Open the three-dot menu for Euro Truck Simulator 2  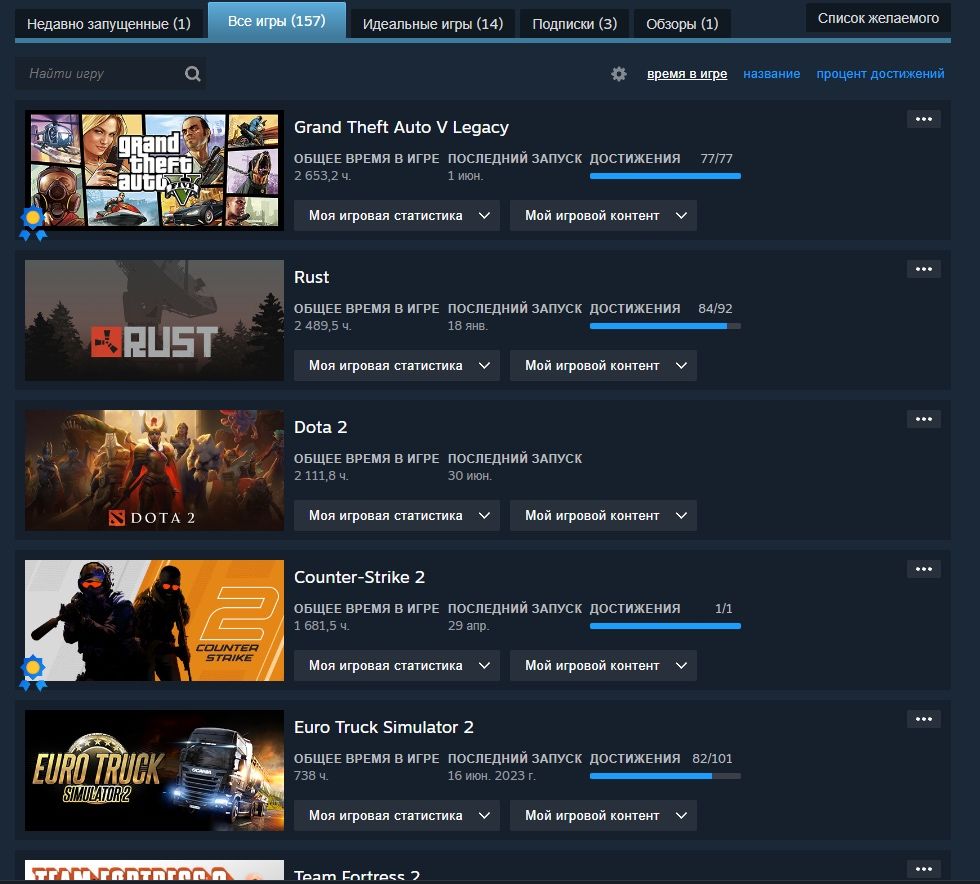(x=924, y=719)
